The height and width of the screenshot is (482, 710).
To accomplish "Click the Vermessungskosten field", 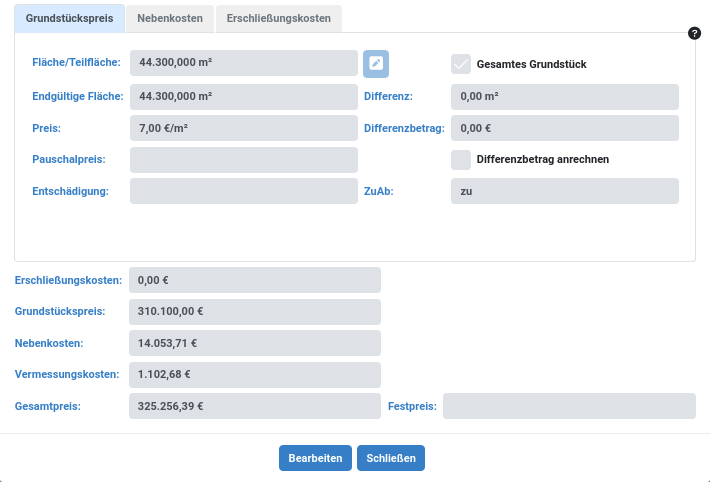I will click(255, 375).
